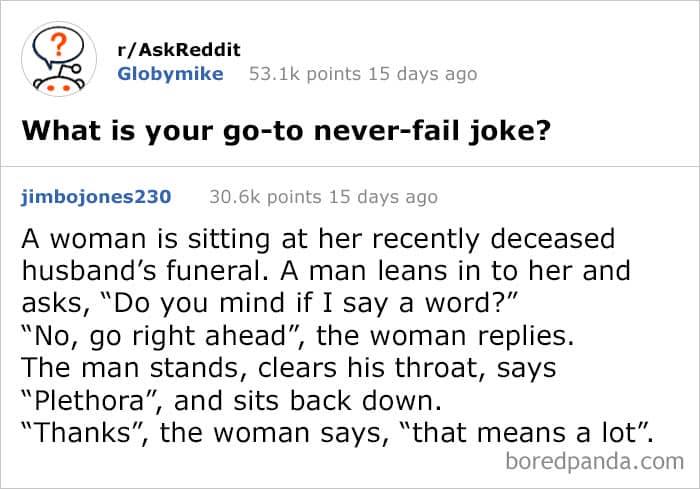Click the post's 53.1k points score

tap(295, 74)
